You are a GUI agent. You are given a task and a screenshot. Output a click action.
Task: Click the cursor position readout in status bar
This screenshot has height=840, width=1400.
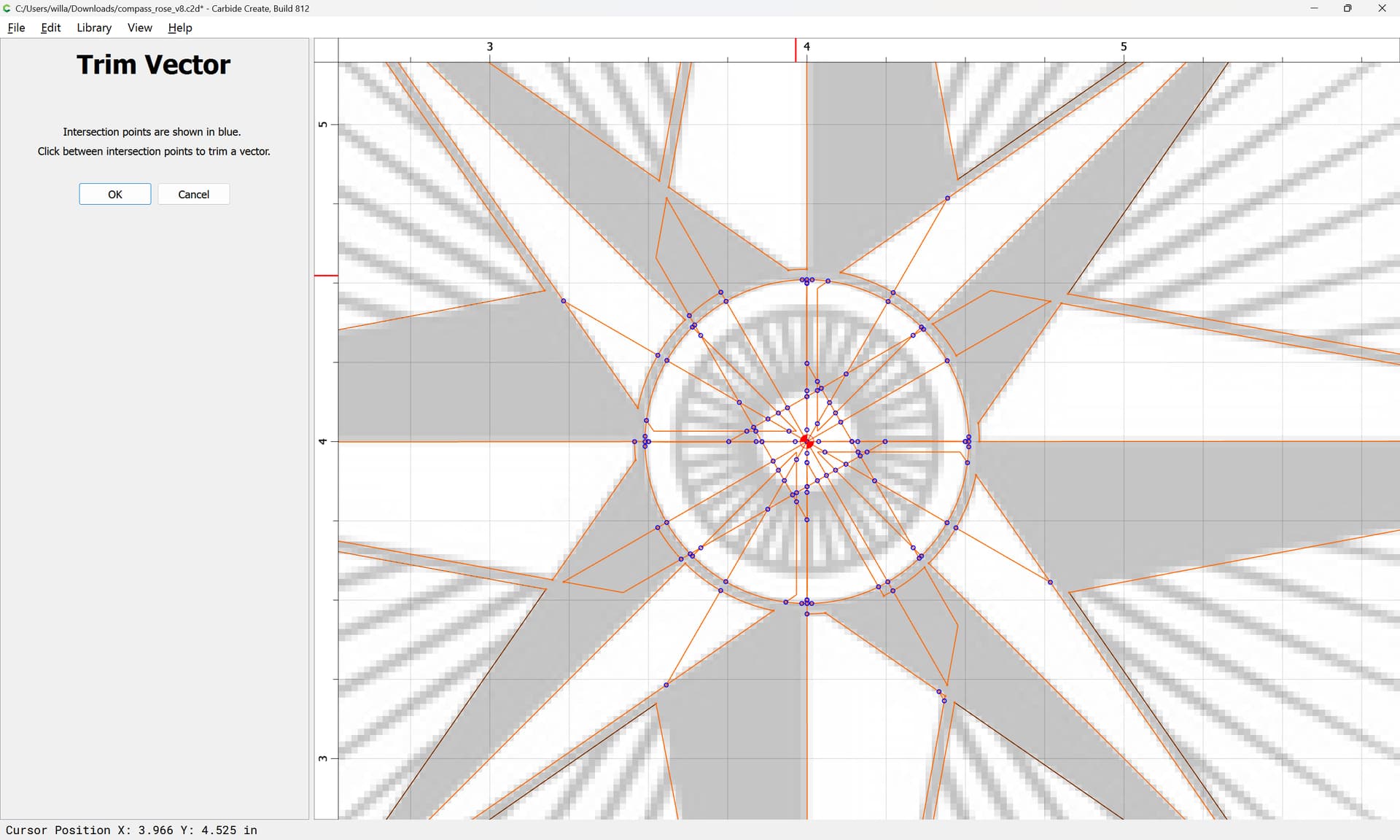tap(131, 830)
